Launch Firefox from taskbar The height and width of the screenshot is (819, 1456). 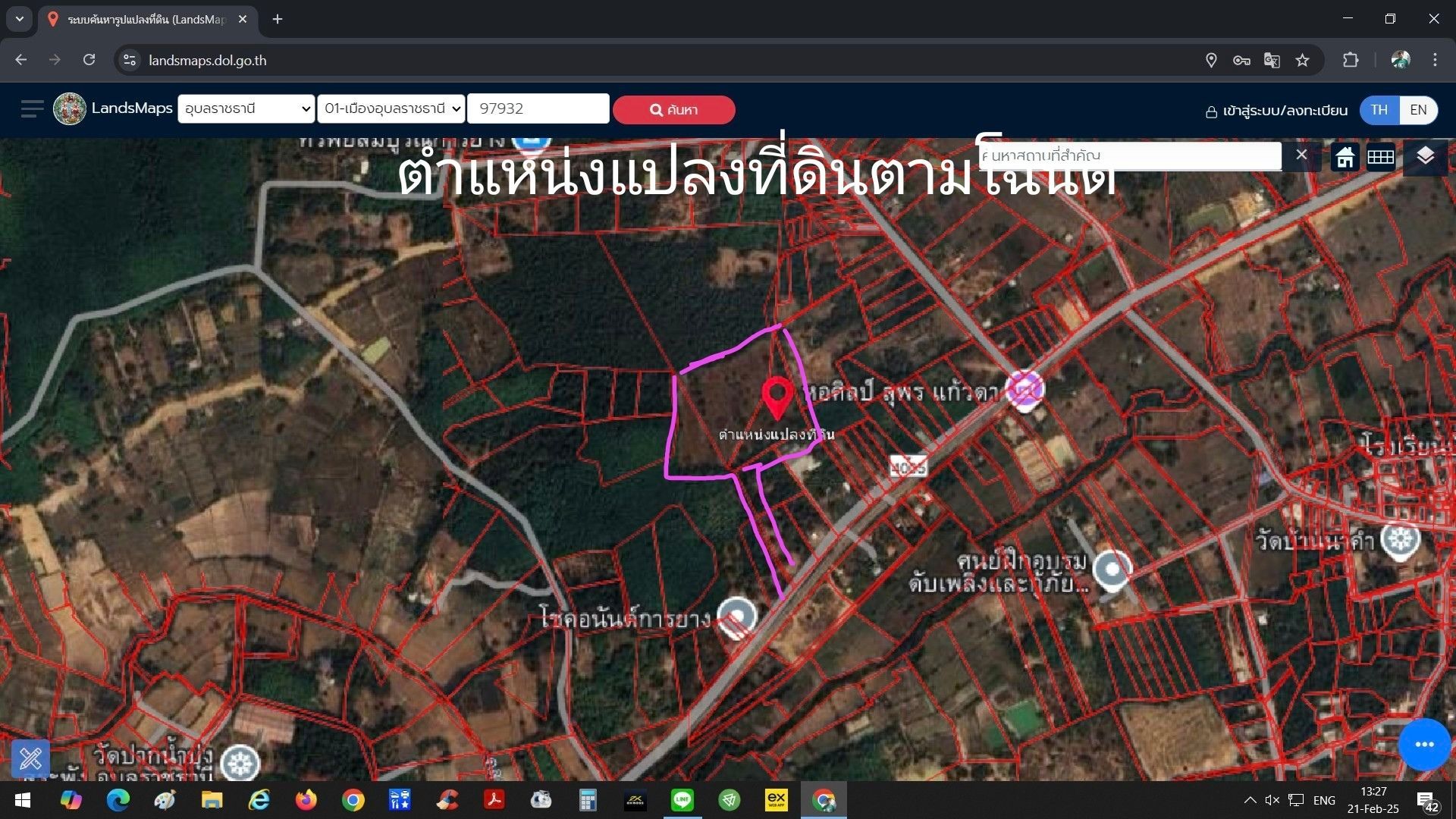point(306,800)
